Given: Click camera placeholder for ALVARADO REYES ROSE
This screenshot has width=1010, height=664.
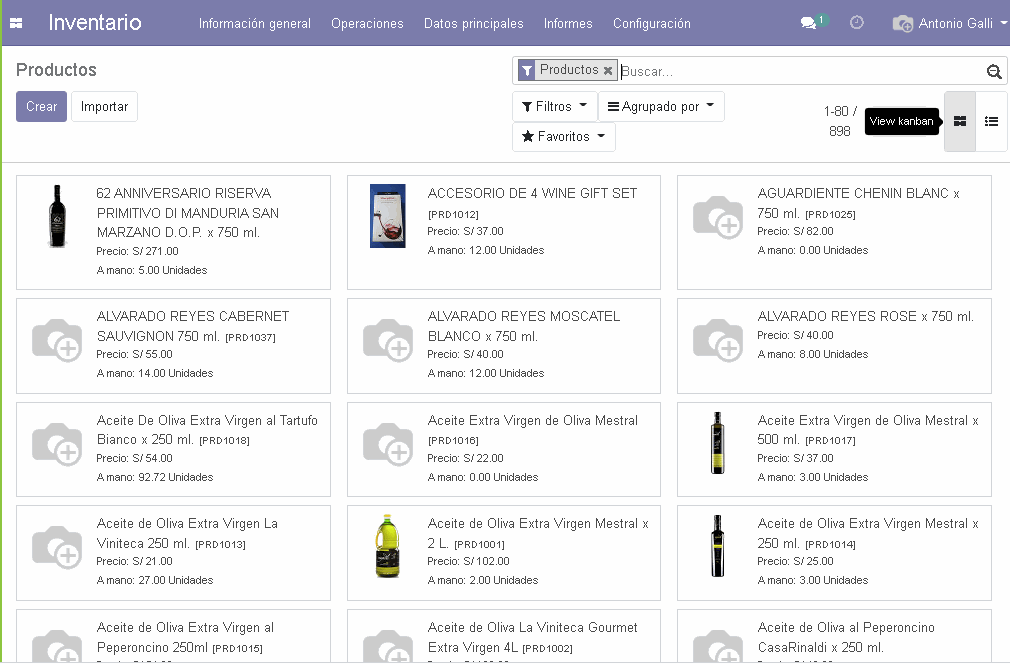Looking at the screenshot, I should (x=717, y=339).
